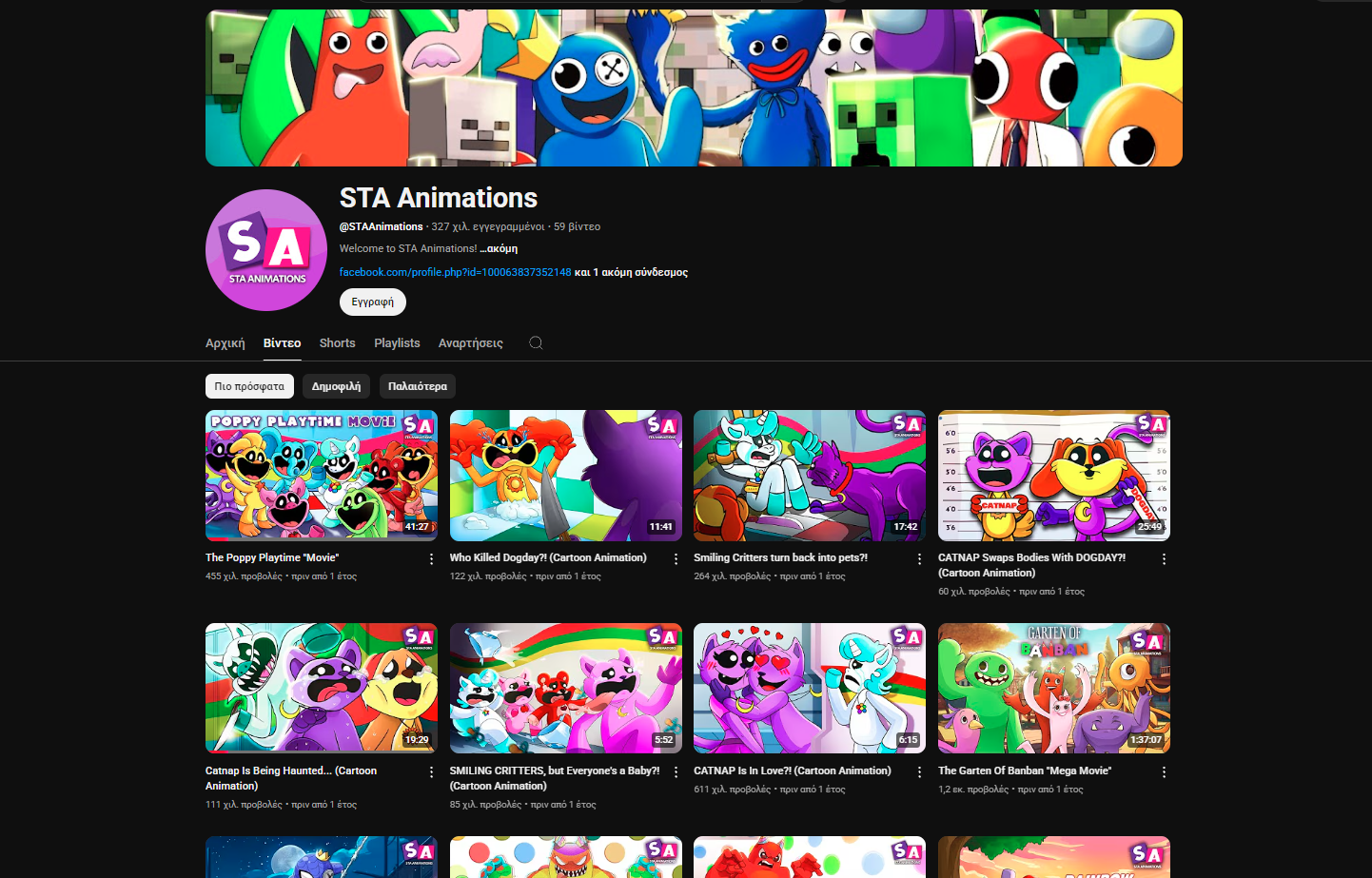Play the Catnap Is Being Haunted thumbnail (19:29)
Viewport: 1372px width, 878px height.
point(322,689)
